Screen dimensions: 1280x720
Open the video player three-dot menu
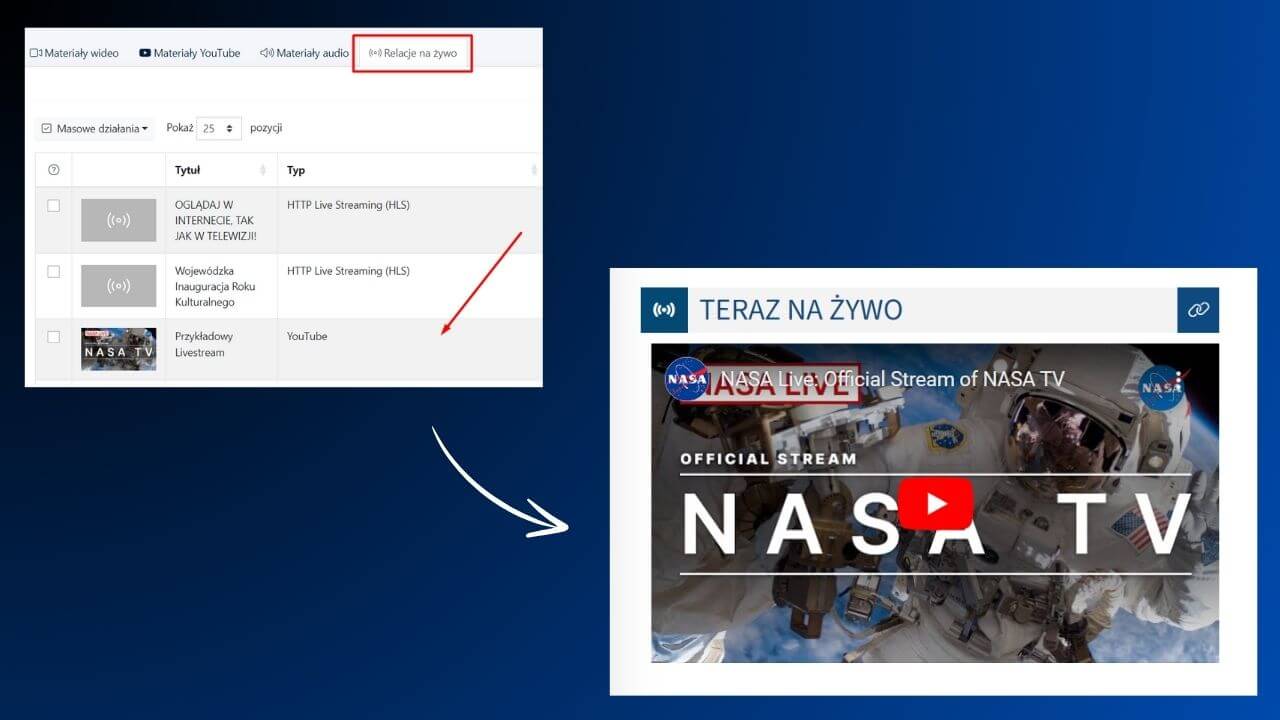1179,381
